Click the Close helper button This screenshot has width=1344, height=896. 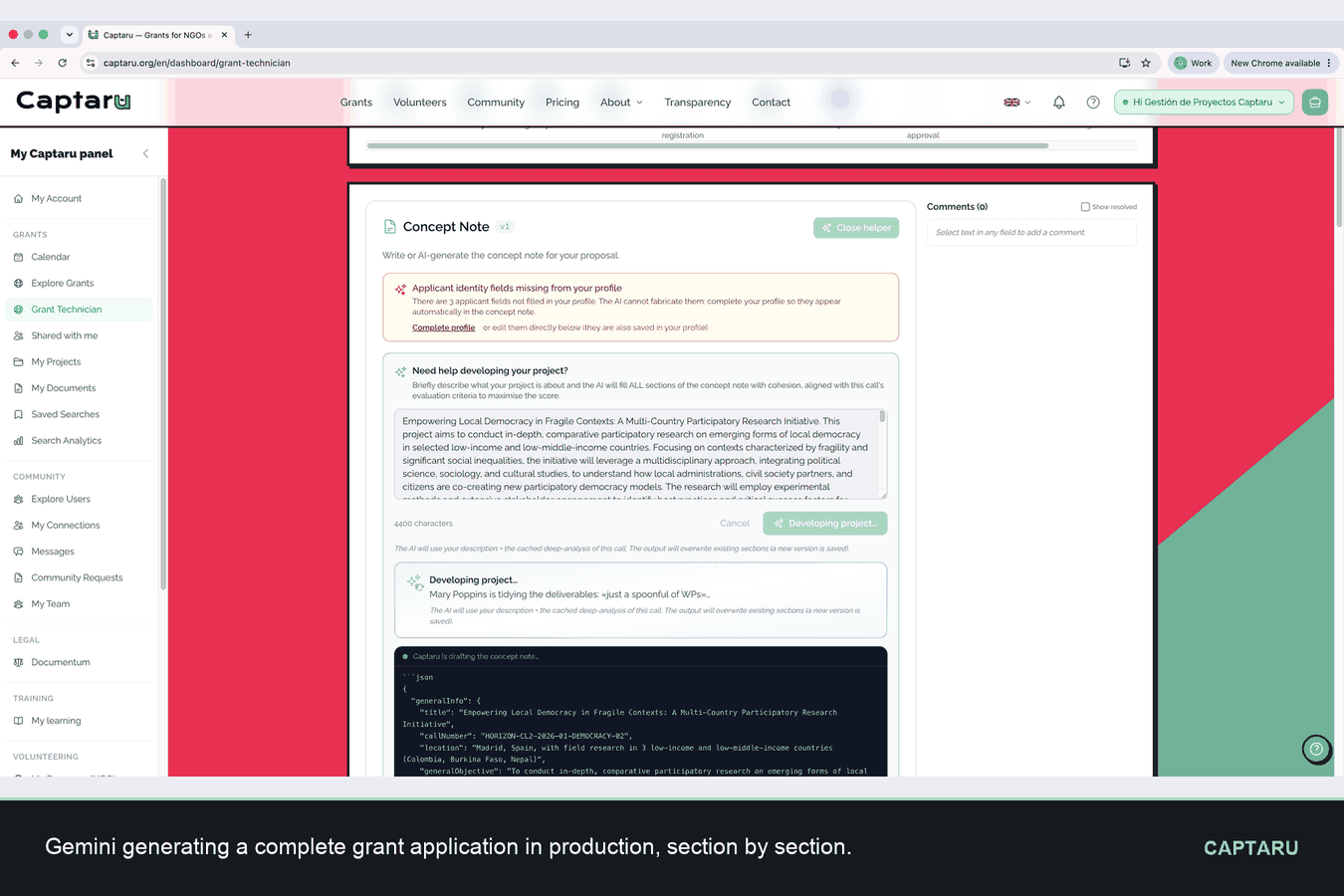(856, 228)
